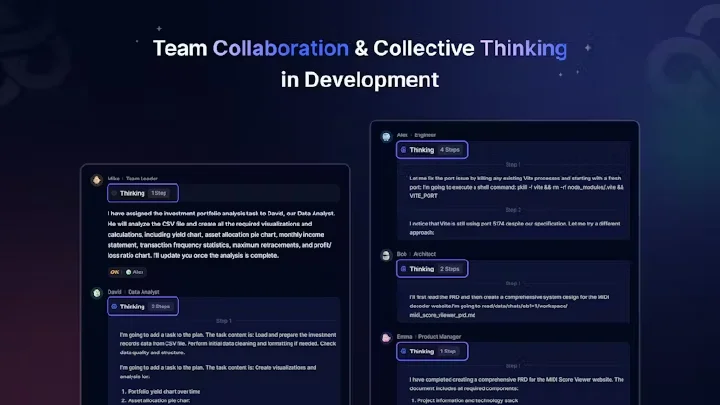Click the 'Project information and technology stack' list item
The image size is (720, 405).
point(468,400)
